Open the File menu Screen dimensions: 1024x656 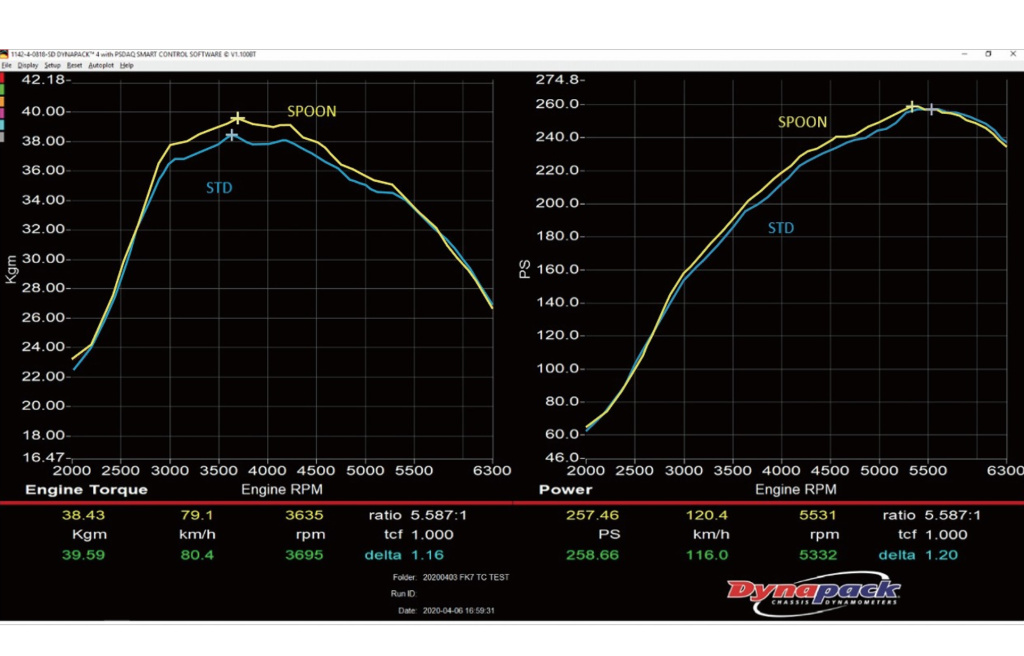coord(6,65)
